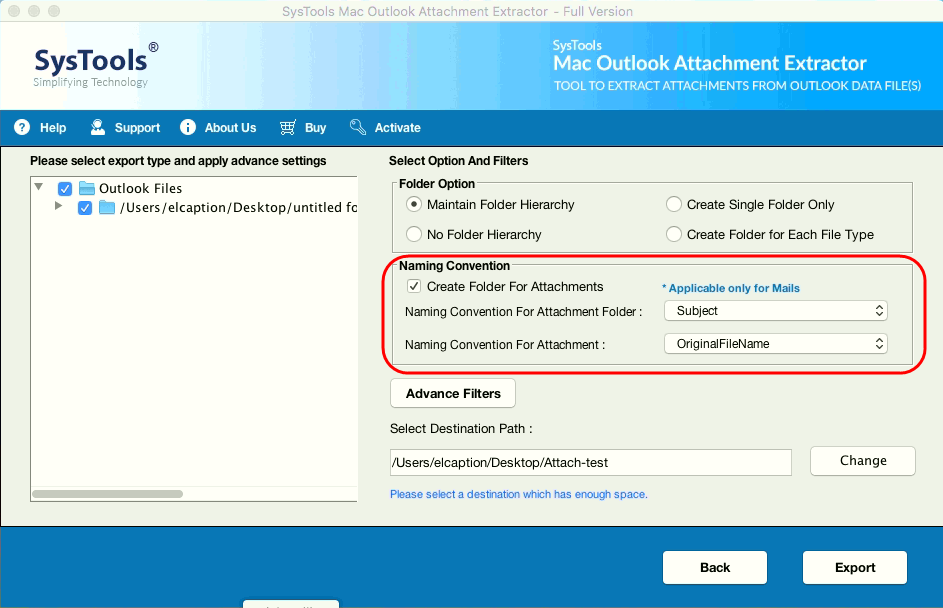This screenshot has height=608, width=943.
Task: Click the untitled folder path folder icon
Action: click(x=107, y=207)
